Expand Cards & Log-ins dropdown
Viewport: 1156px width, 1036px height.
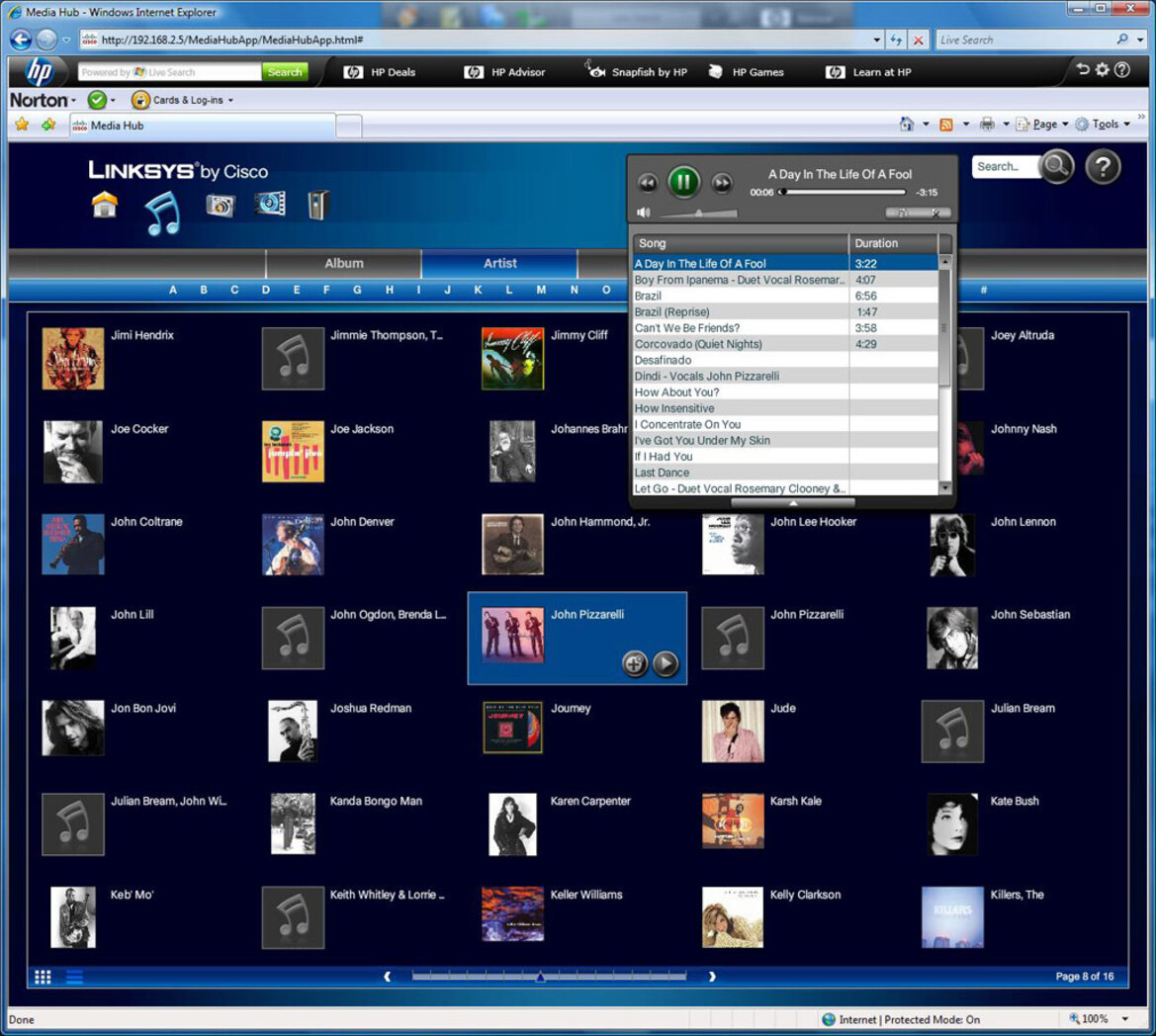230,100
